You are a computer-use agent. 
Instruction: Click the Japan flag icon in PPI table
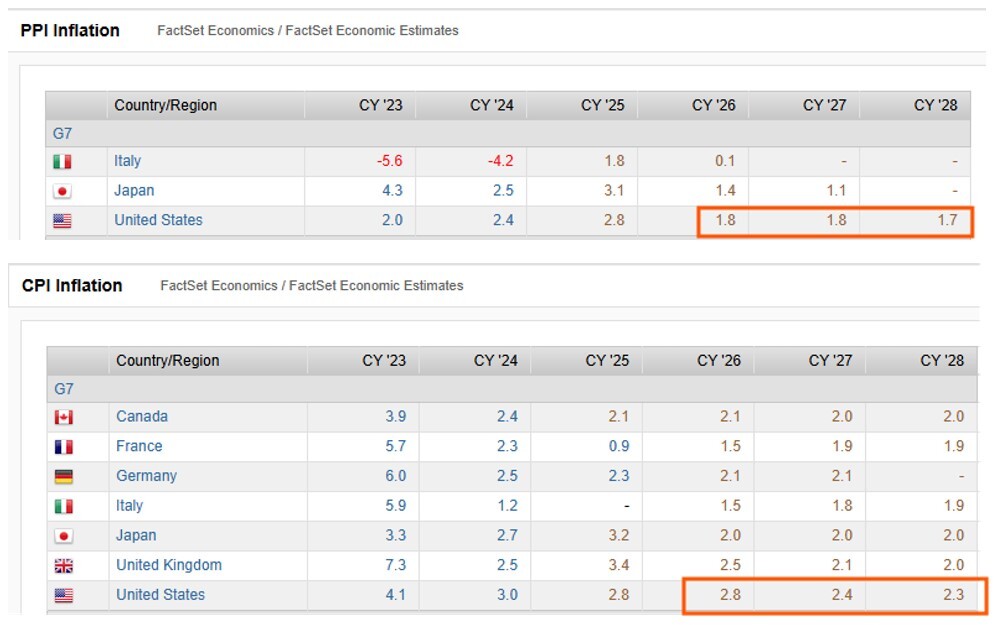tap(63, 190)
